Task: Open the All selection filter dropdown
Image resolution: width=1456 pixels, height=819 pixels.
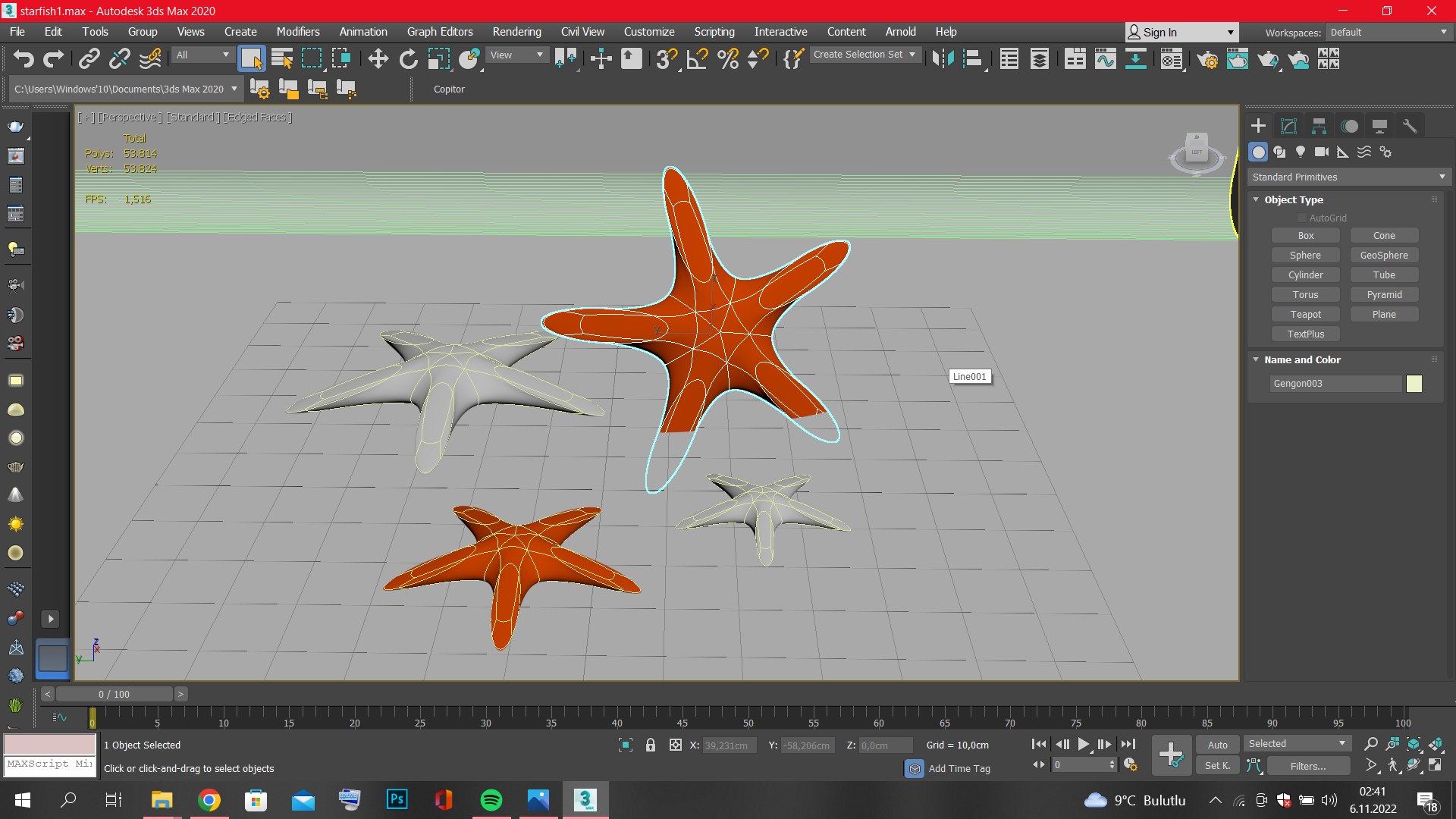Action: 202,55
